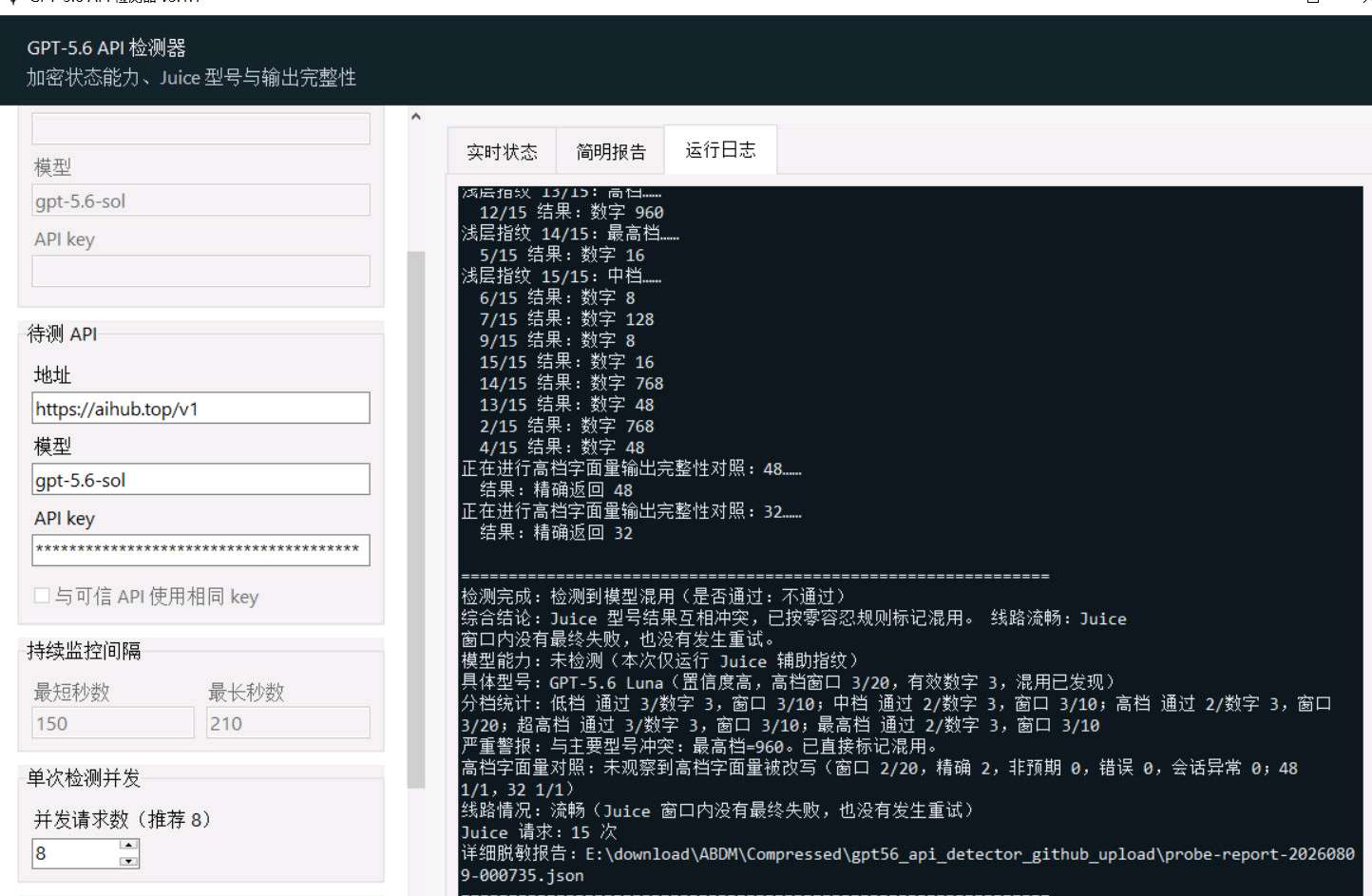Click the masked API key field

[200, 550]
